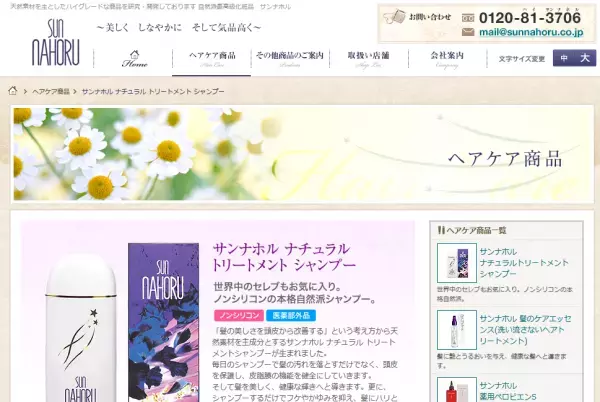Click the white shampoo bottle image
This screenshot has width=600, height=402.
click(81, 329)
